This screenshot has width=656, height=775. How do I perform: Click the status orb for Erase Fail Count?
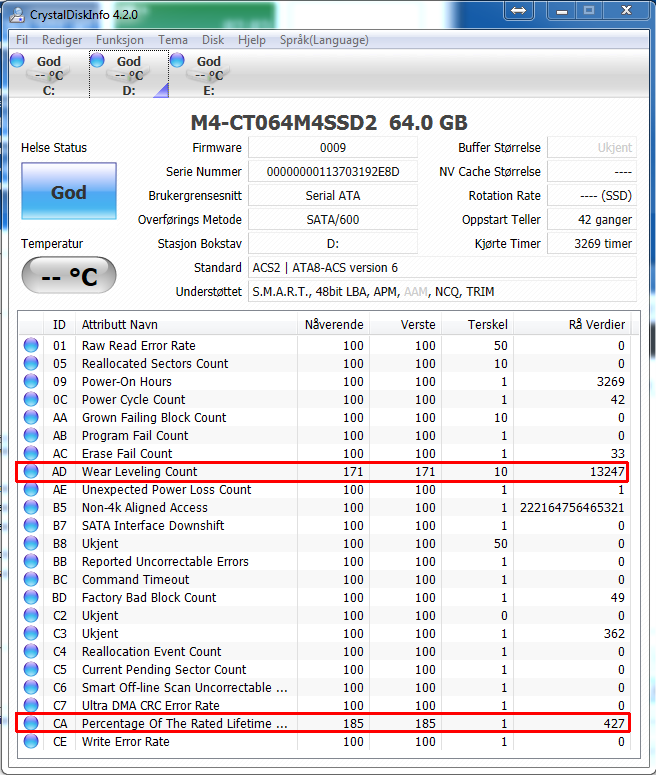point(31,453)
